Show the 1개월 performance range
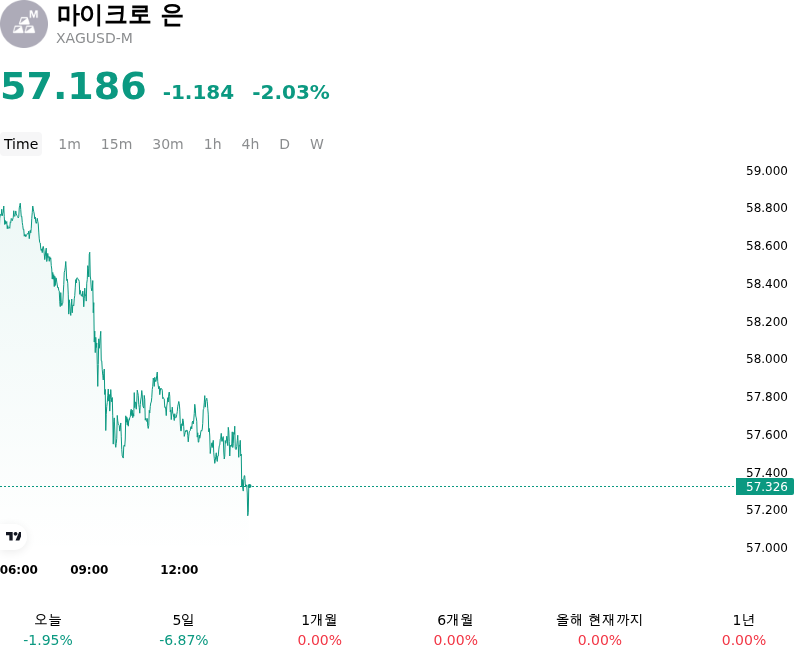Viewport: 800px width, 660px height. pos(319,630)
